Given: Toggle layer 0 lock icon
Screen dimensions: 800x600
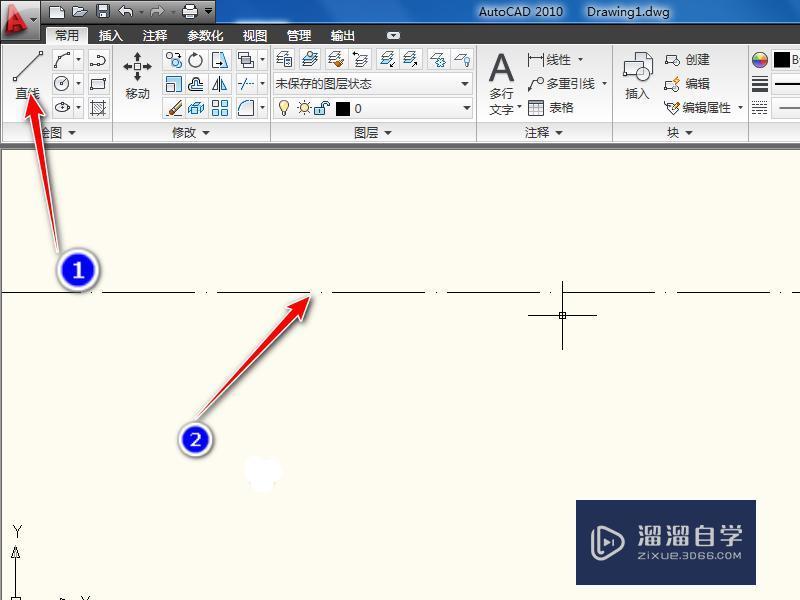Looking at the screenshot, I should point(322,108).
